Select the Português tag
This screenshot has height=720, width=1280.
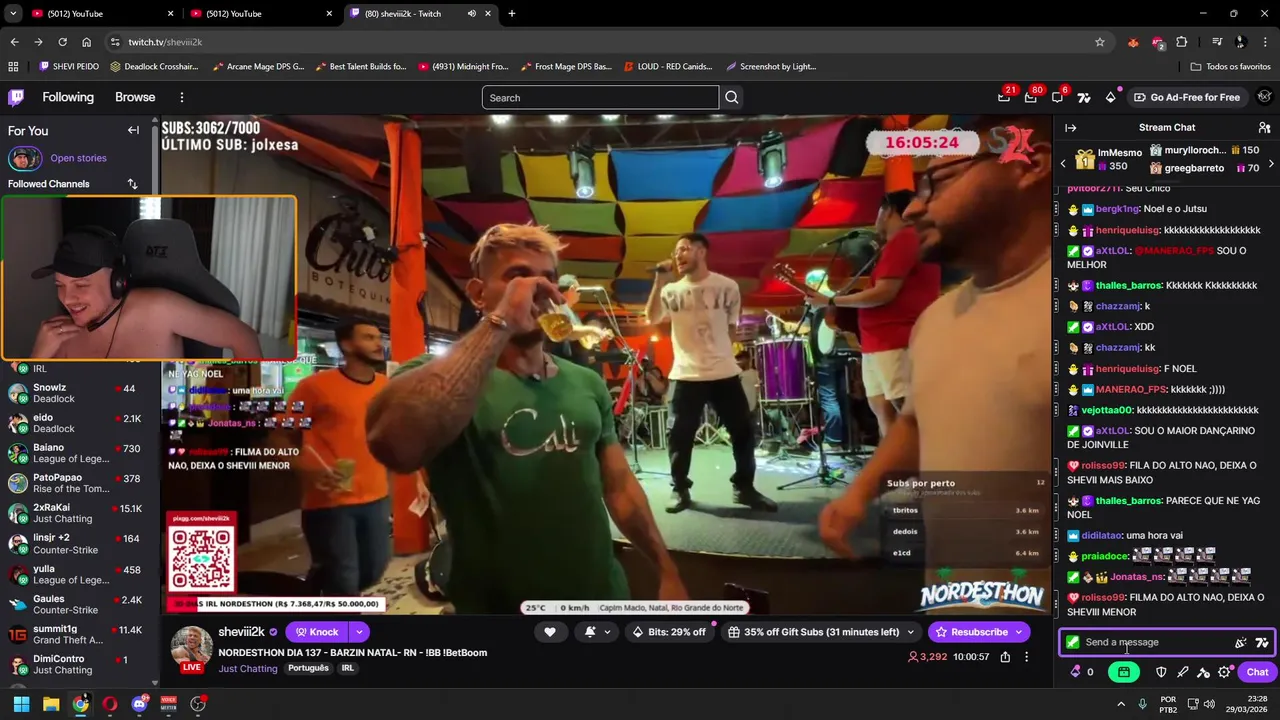click(x=308, y=668)
